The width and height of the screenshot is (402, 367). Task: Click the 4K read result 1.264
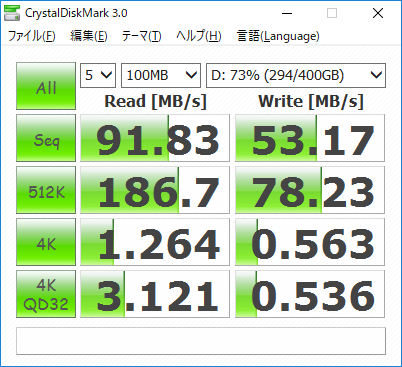pyautogui.click(x=155, y=242)
